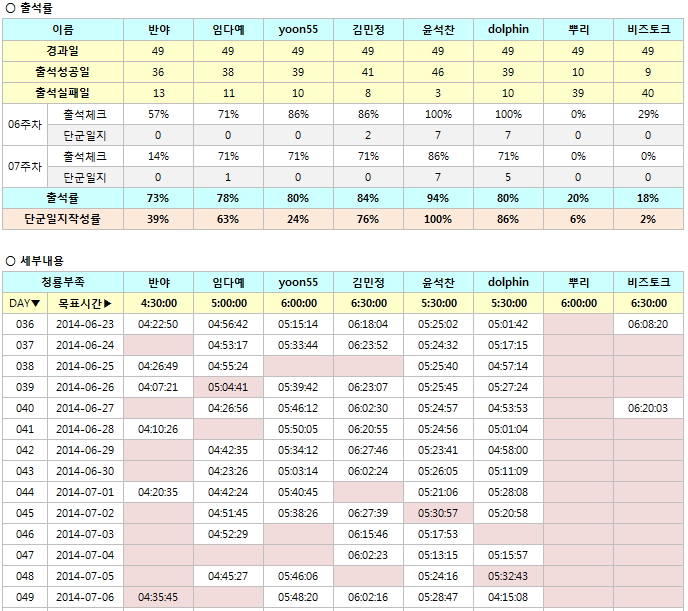This screenshot has width=688, height=611.
Task: Select the bold 100% journal rate cell
Action: [438, 219]
